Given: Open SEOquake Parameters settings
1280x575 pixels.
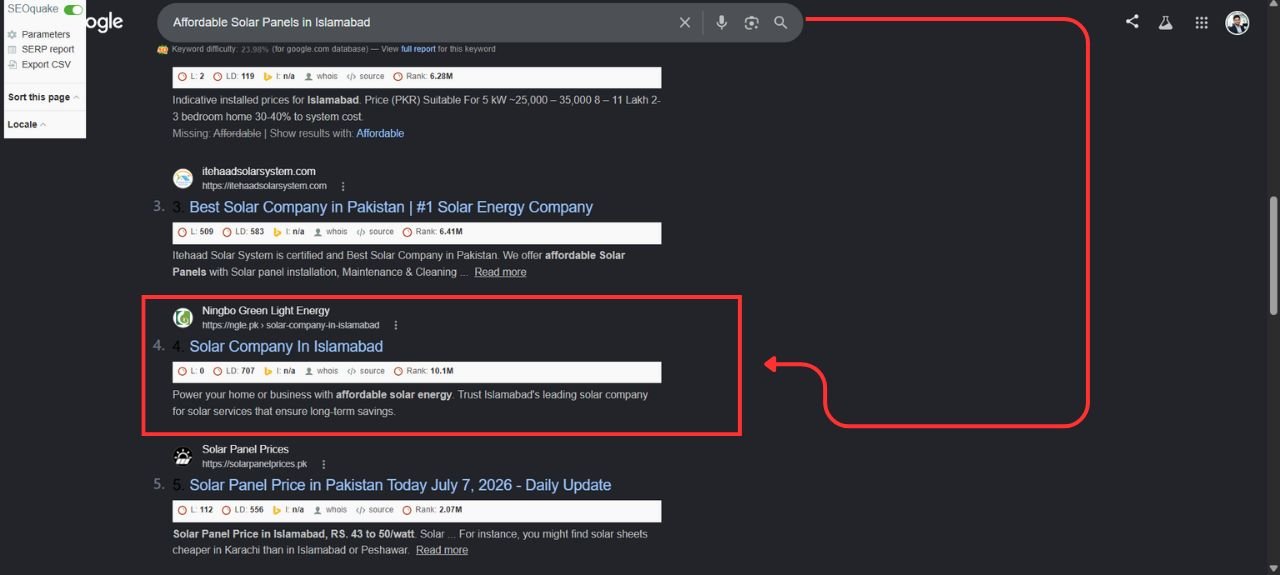Looking at the screenshot, I should [x=46, y=34].
